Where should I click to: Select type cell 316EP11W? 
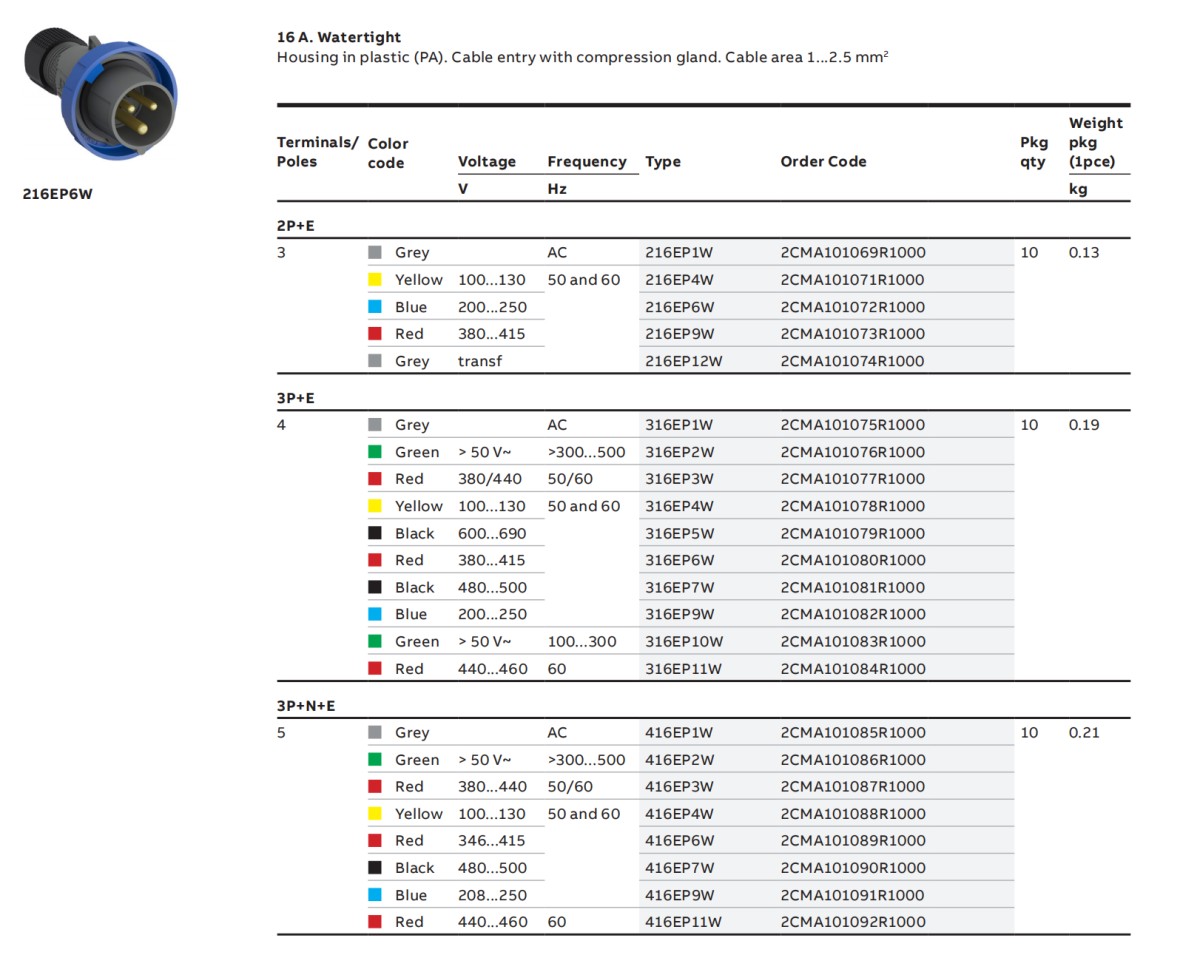(683, 669)
